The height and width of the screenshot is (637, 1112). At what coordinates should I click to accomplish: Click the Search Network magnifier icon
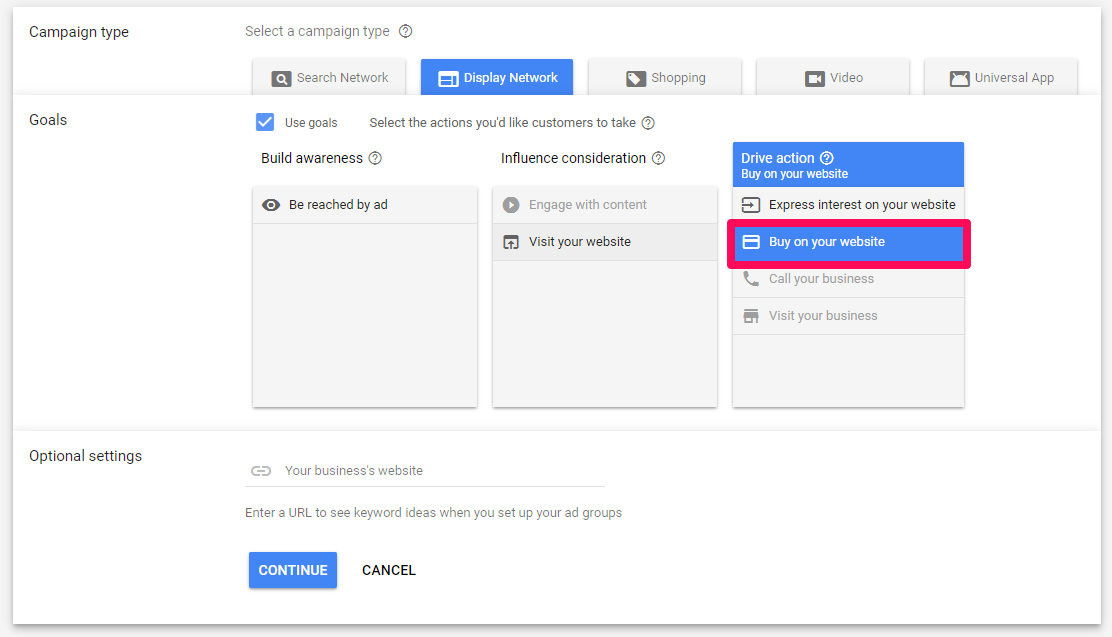[x=281, y=79]
